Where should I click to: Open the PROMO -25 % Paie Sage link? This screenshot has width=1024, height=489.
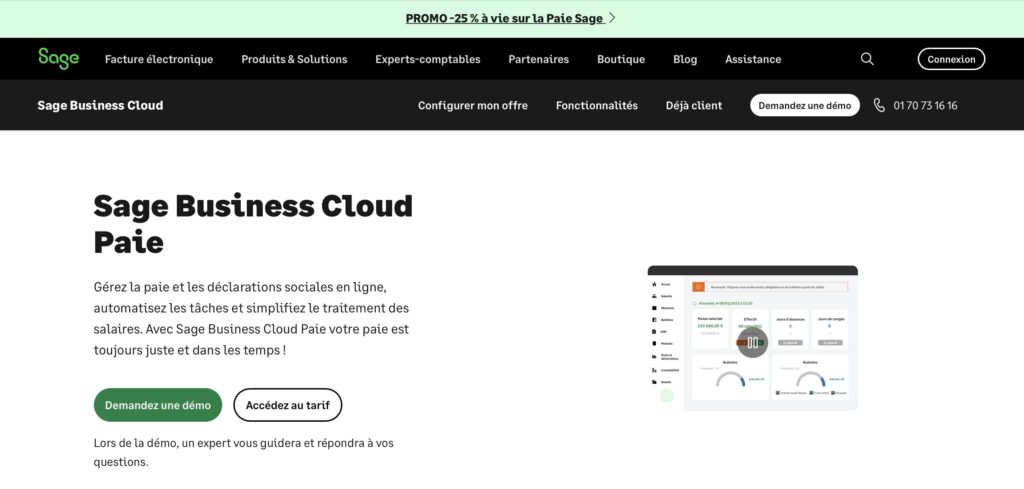504,18
